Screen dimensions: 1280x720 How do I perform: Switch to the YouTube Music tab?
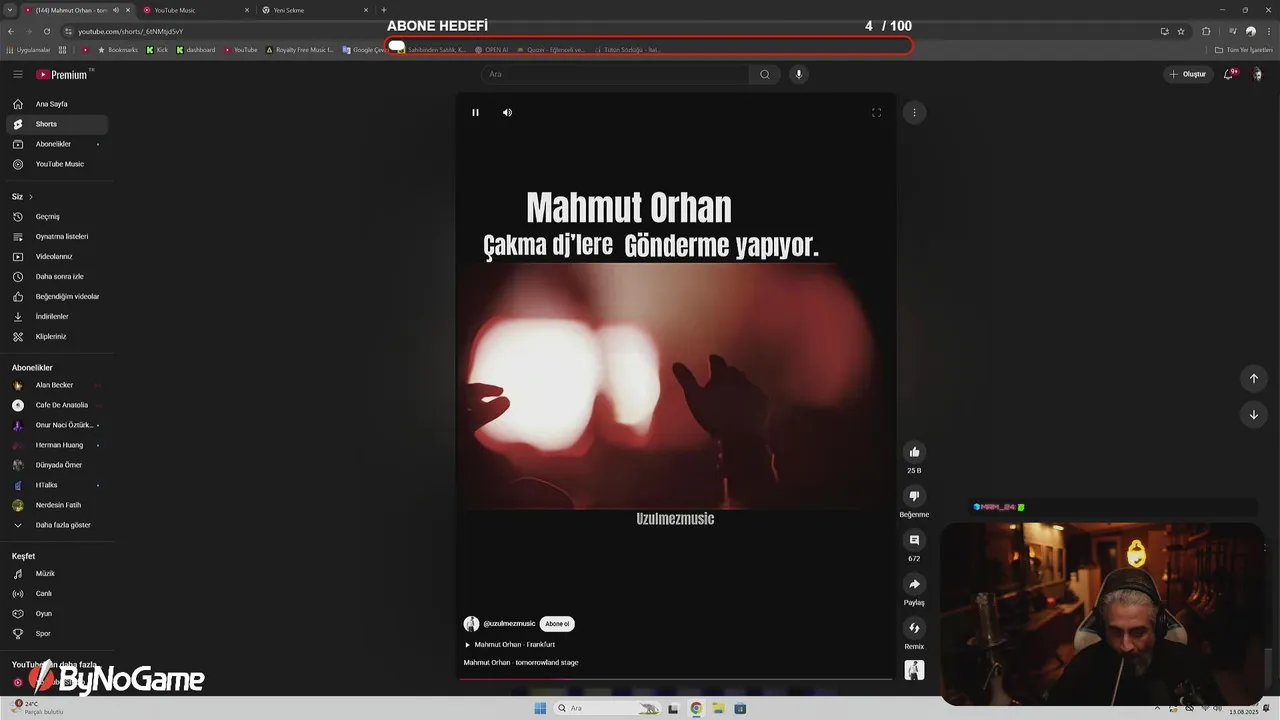coord(195,10)
